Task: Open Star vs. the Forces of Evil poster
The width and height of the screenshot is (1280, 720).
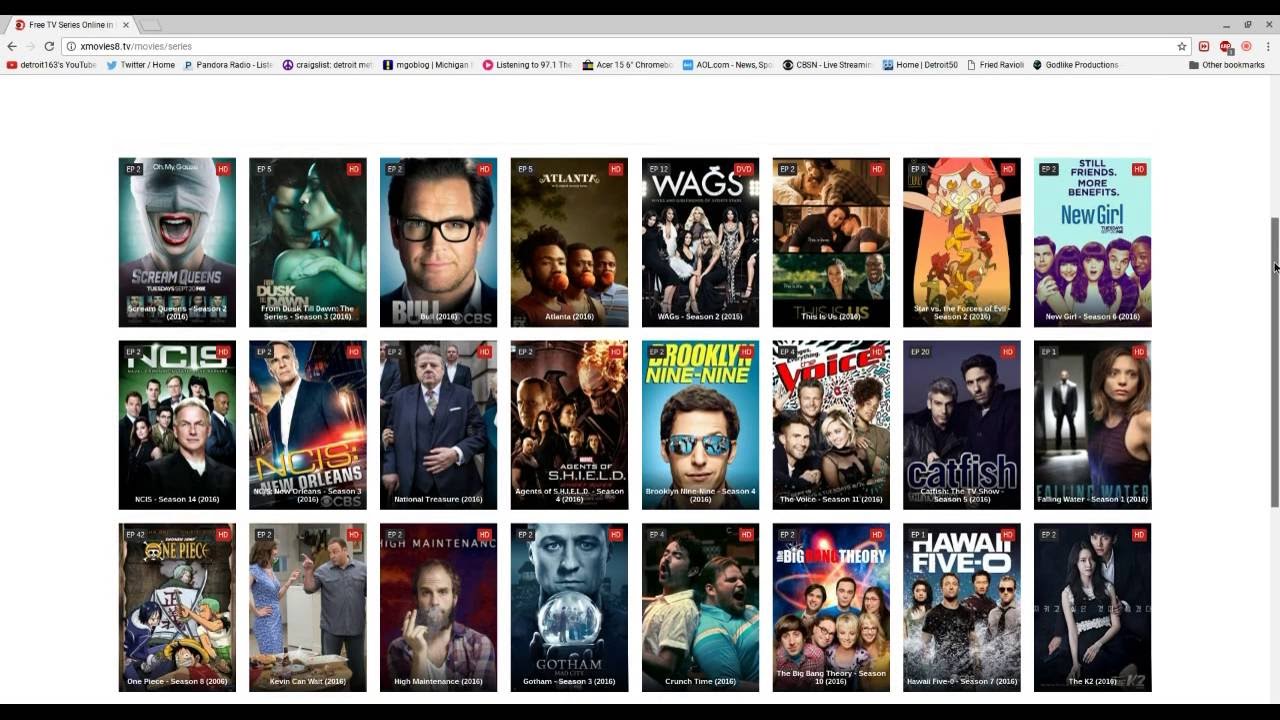Action: [x=962, y=242]
